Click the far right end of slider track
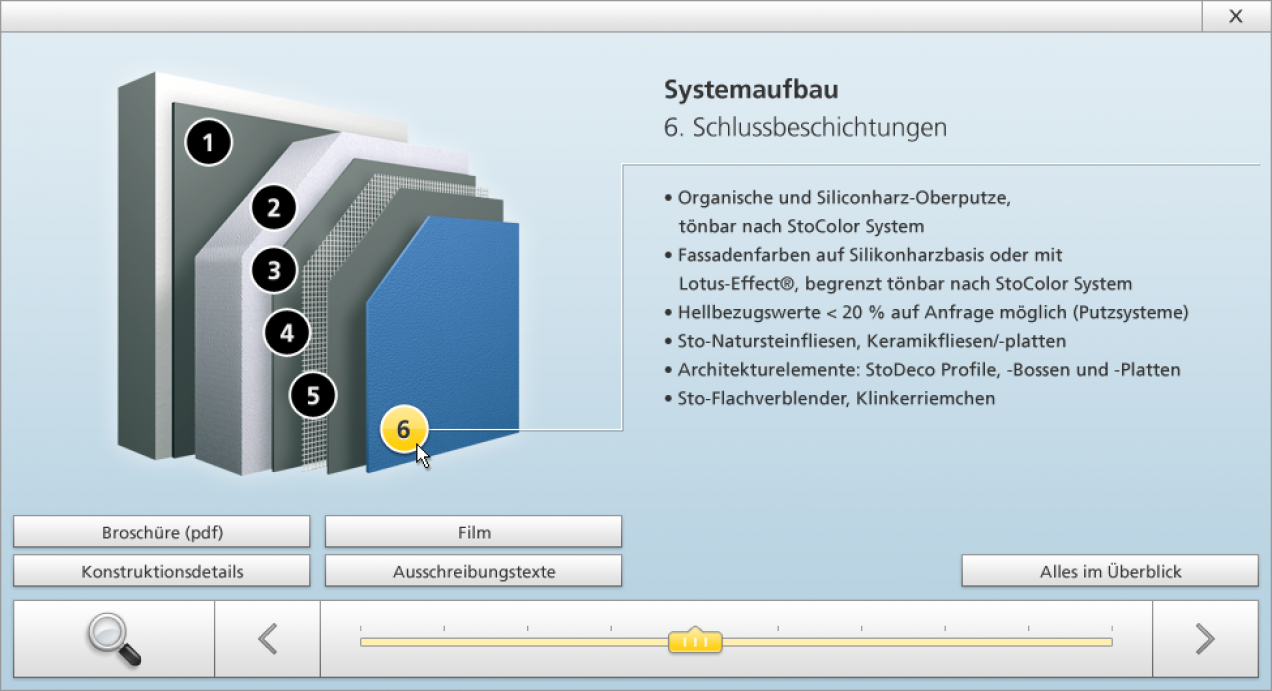1272x691 pixels. pyautogui.click(x=1108, y=641)
